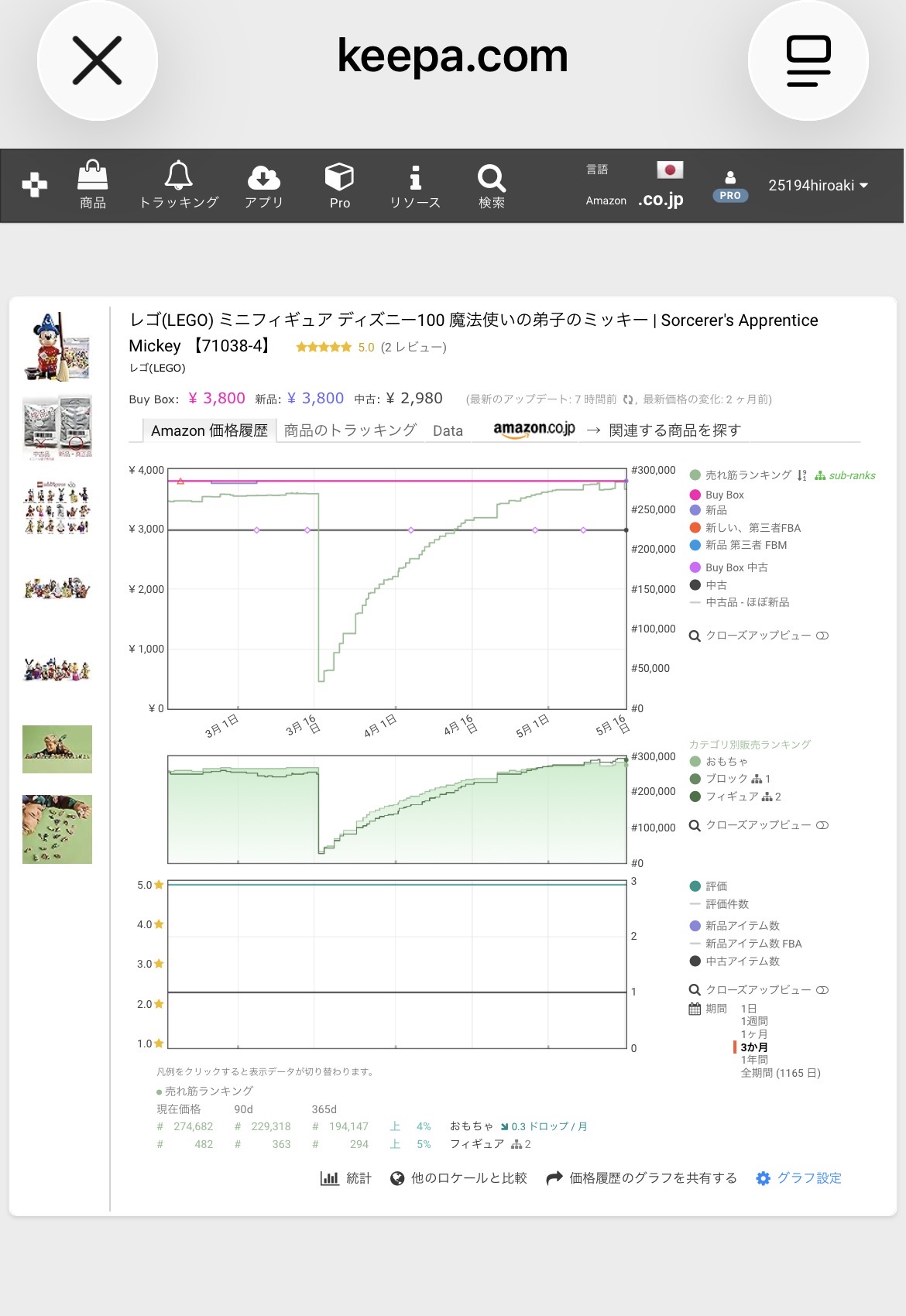Click the keepa.com address title
The height and width of the screenshot is (1316, 906).
tap(453, 56)
